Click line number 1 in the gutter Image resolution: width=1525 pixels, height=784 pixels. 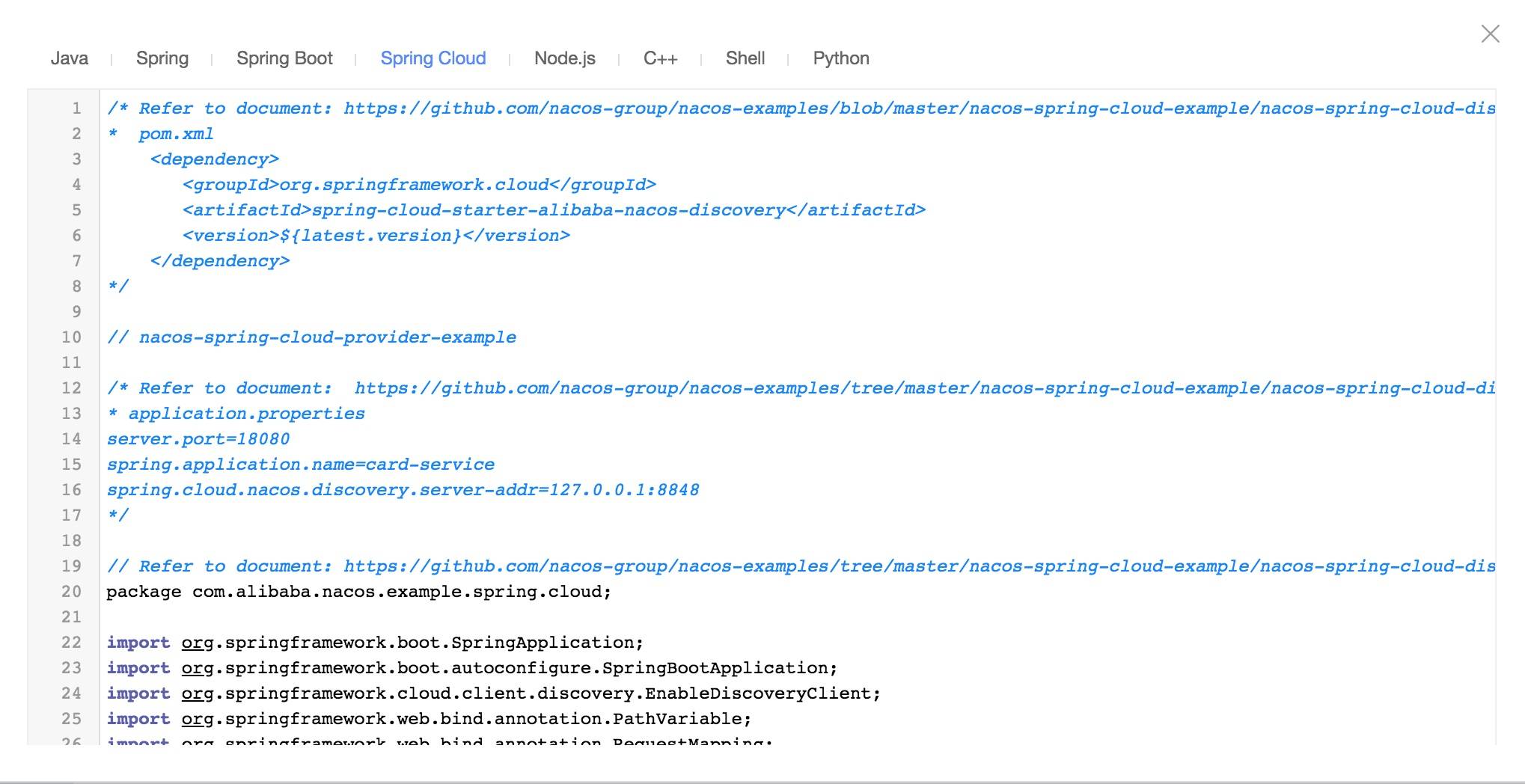tap(76, 108)
